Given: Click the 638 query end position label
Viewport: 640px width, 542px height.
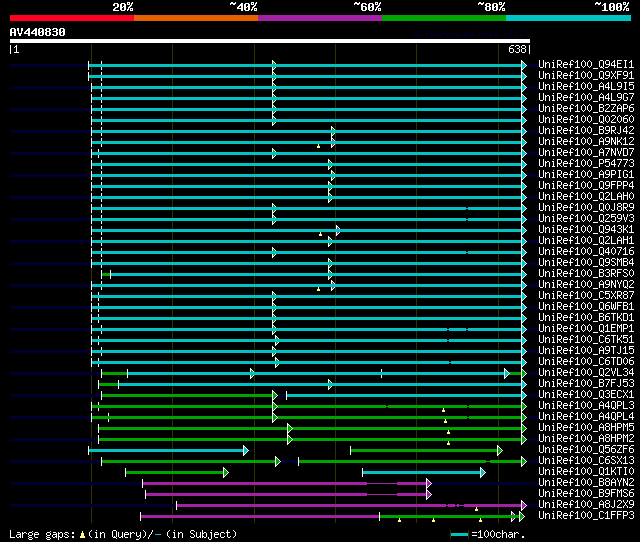Looking at the screenshot, I should (517, 49).
